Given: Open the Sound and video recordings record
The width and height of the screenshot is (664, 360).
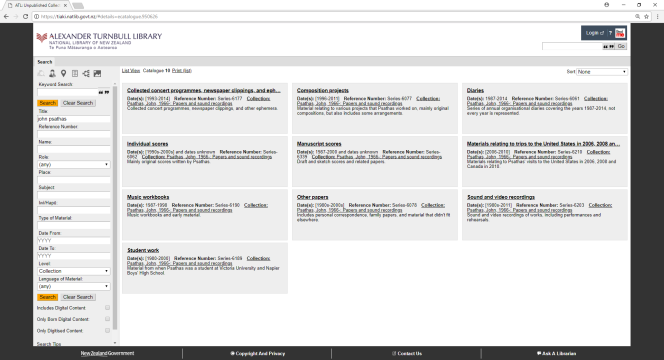Looking at the screenshot, I should [x=501, y=197].
